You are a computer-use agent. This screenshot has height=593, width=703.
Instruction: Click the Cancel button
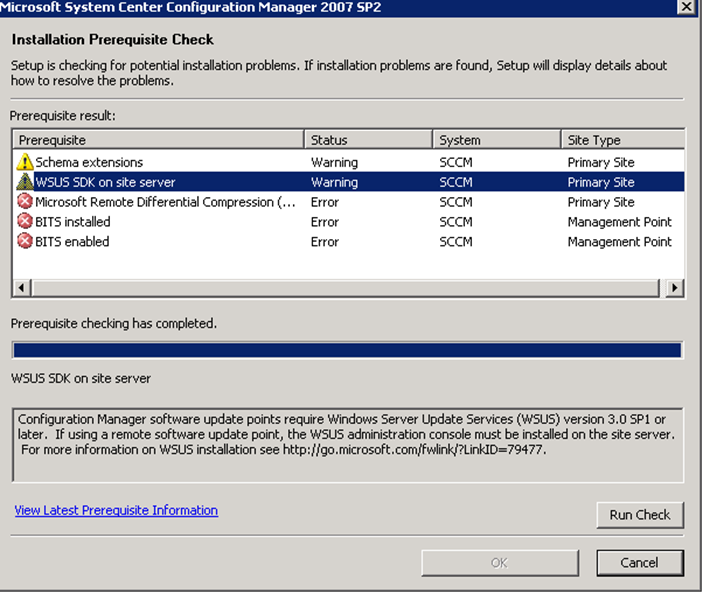(x=640, y=563)
